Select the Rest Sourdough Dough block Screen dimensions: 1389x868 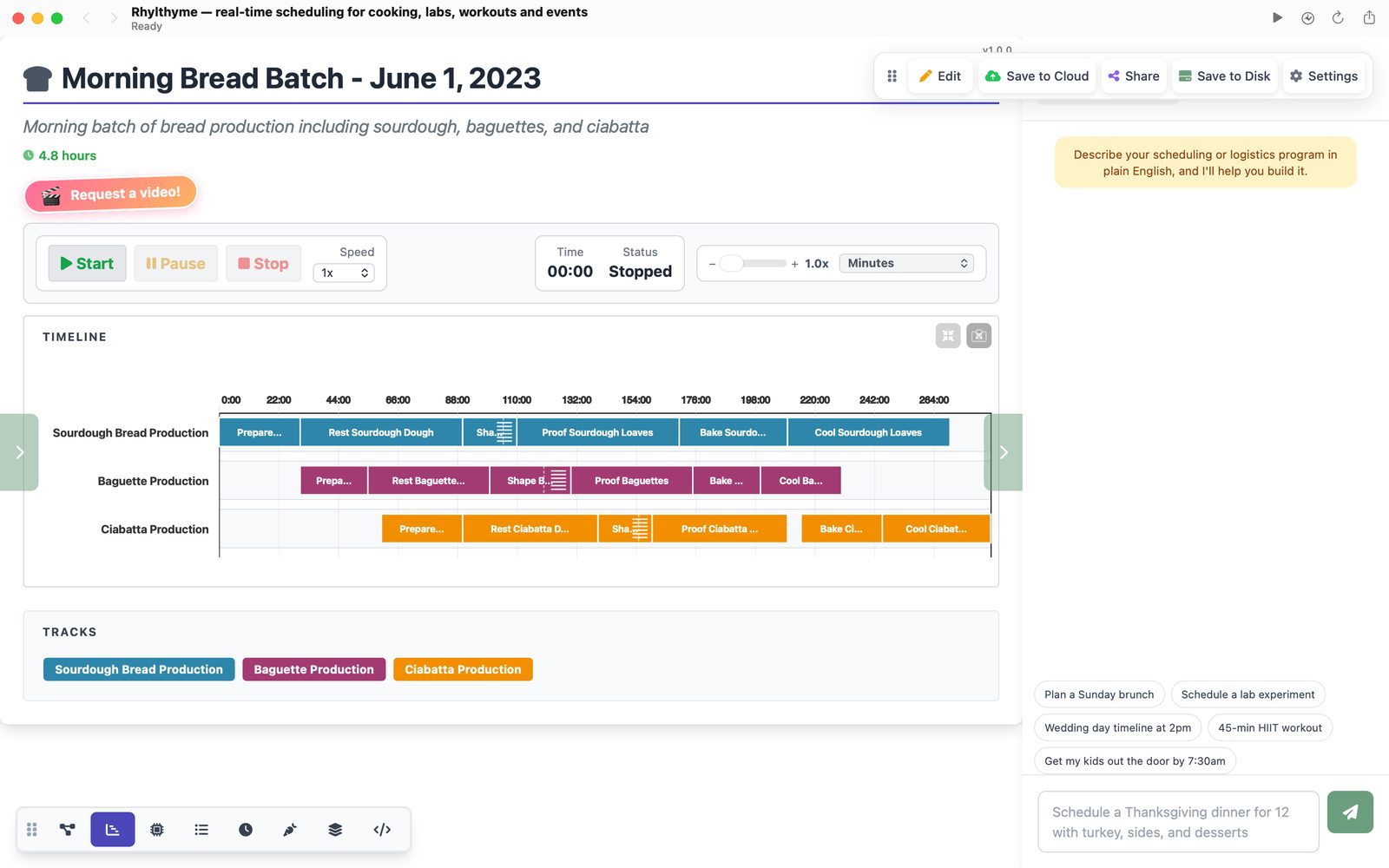click(x=381, y=432)
